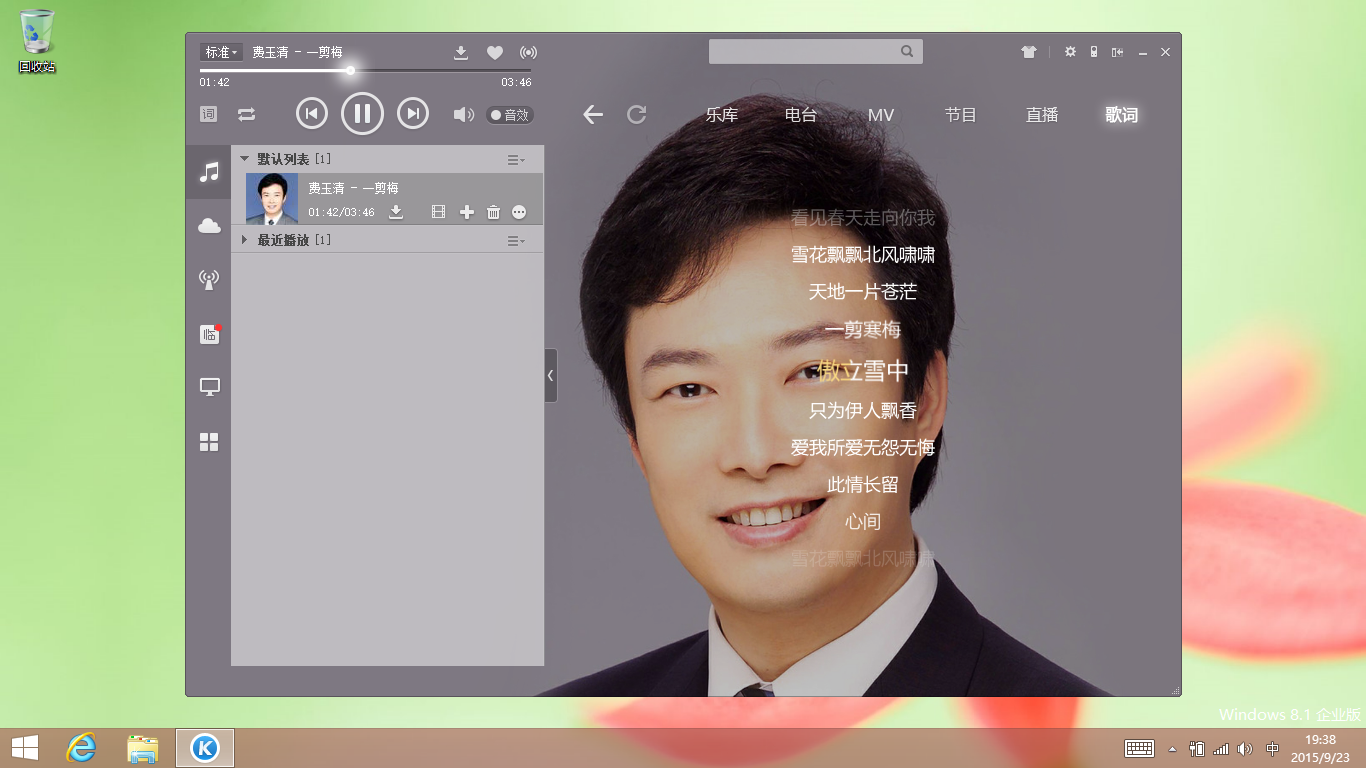
Task: Click lyric line 此情长留
Action: [863, 484]
